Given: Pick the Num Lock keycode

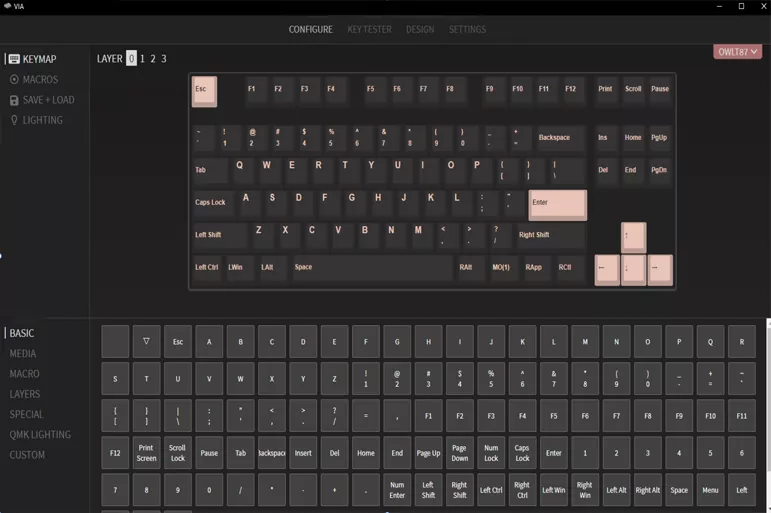Looking at the screenshot, I should tap(491, 453).
